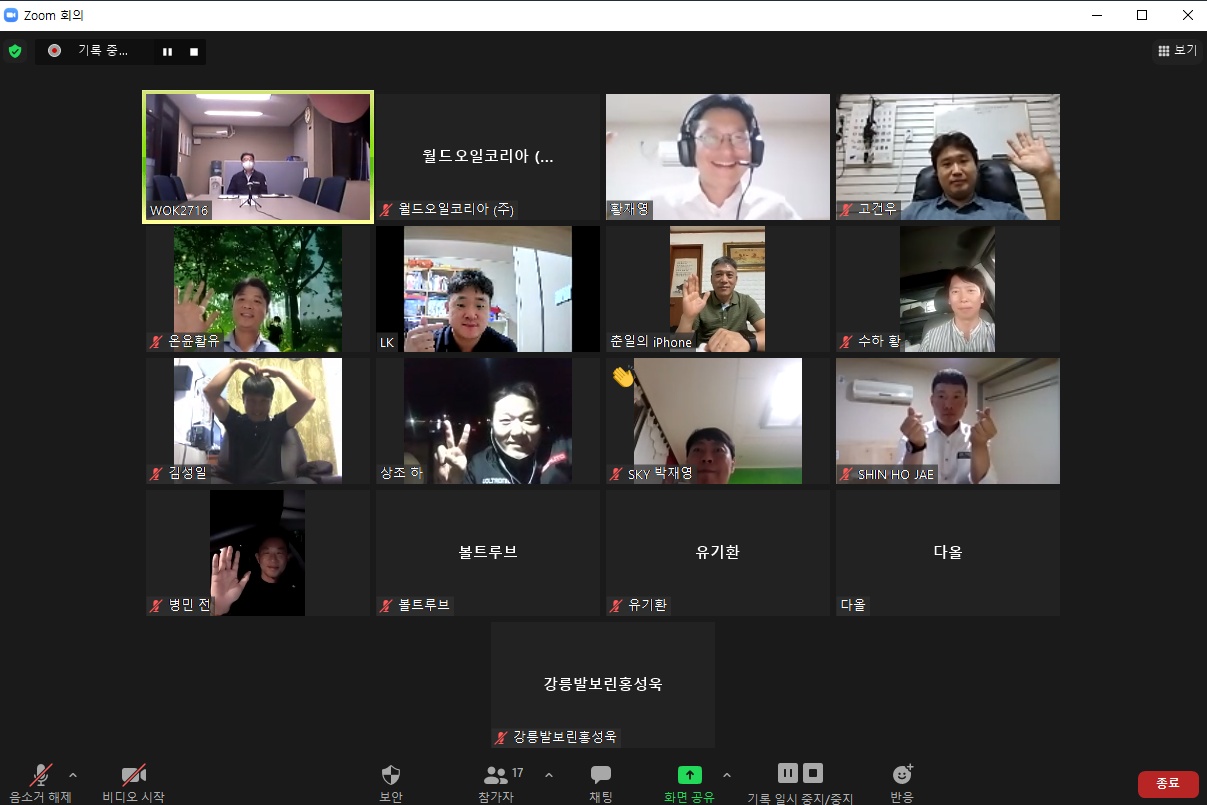This screenshot has width=1207, height=805.
Task: Click muted mic icon beside 김성일 name
Action: tap(157, 474)
